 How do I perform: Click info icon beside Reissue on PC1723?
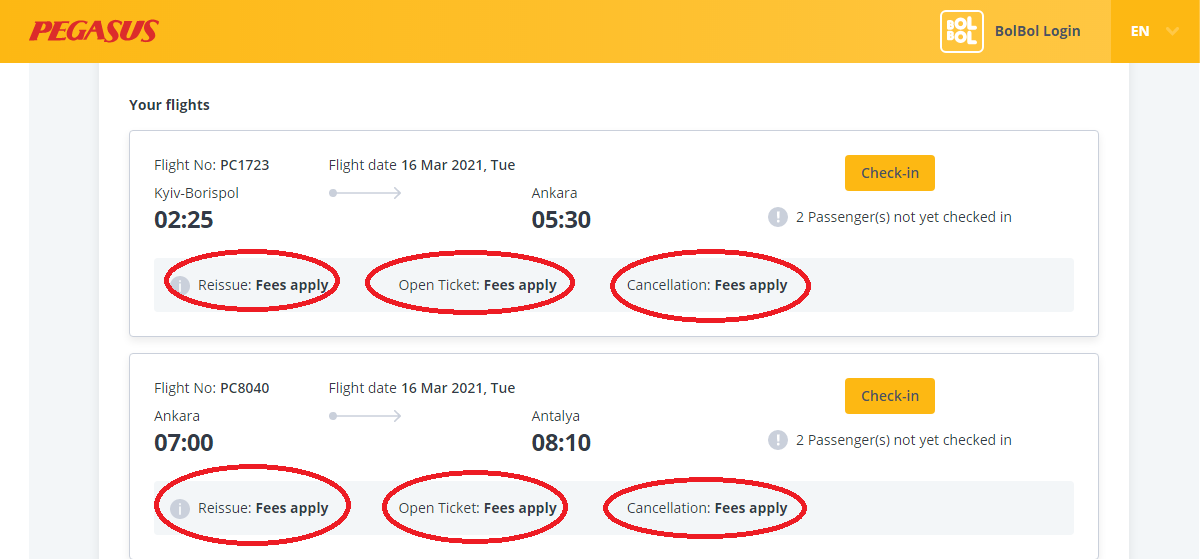coord(180,286)
